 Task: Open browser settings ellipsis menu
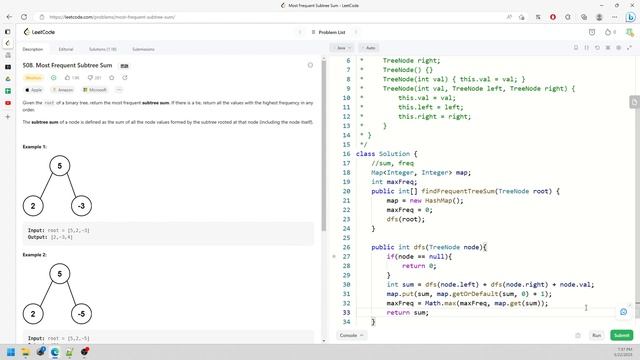pyautogui.click(x=615, y=17)
